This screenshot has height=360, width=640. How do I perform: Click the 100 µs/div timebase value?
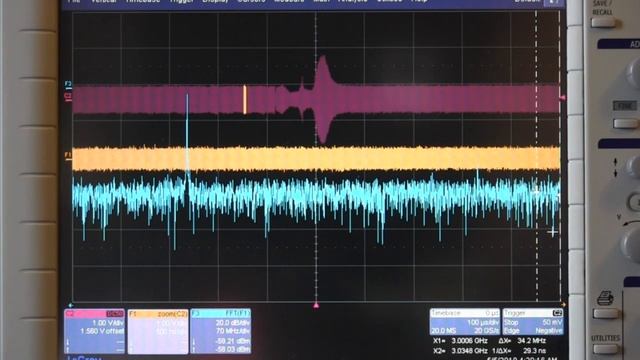pyautogui.click(x=483, y=323)
